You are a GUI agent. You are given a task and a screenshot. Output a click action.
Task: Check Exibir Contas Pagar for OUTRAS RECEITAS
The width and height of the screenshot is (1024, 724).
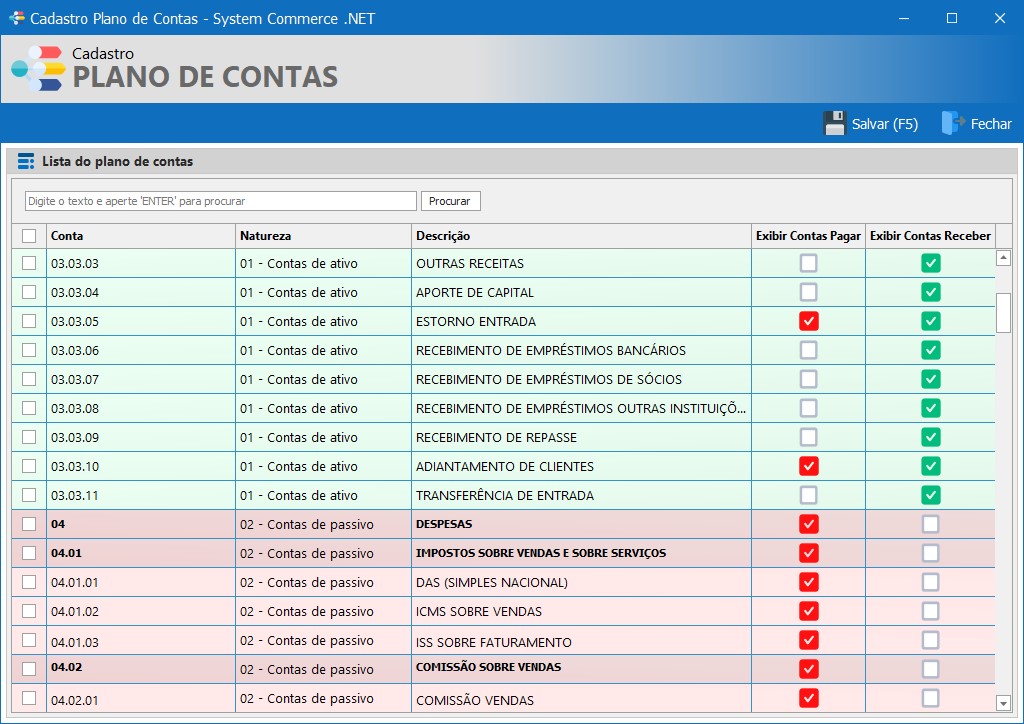point(808,263)
